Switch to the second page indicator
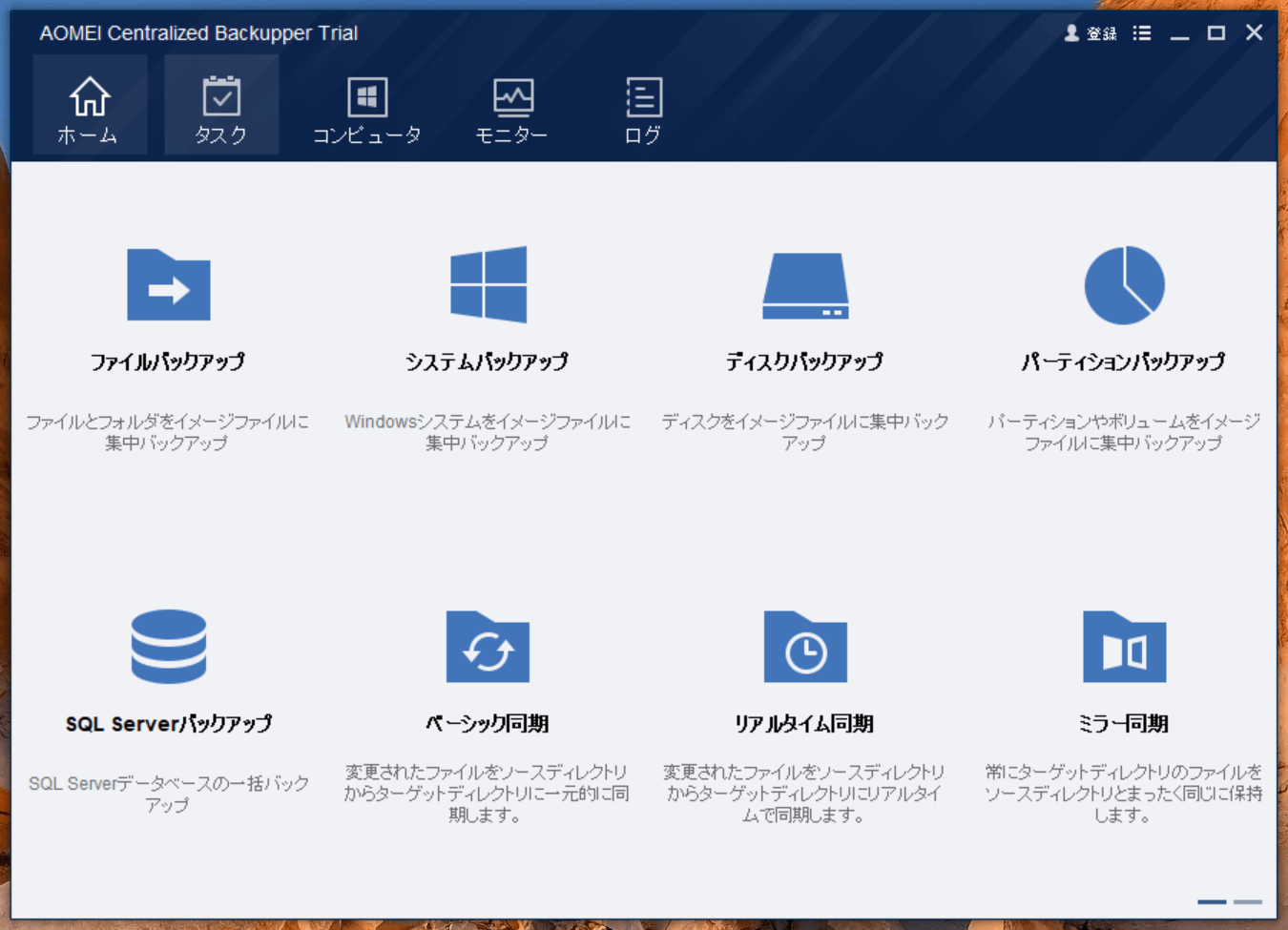The image size is (1288, 930). coord(1247,901)
